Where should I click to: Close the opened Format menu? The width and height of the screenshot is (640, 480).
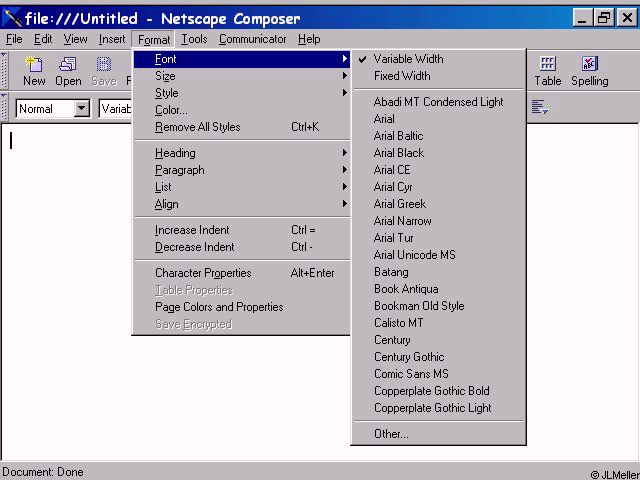pyautogui.click(x=153, y=40)
